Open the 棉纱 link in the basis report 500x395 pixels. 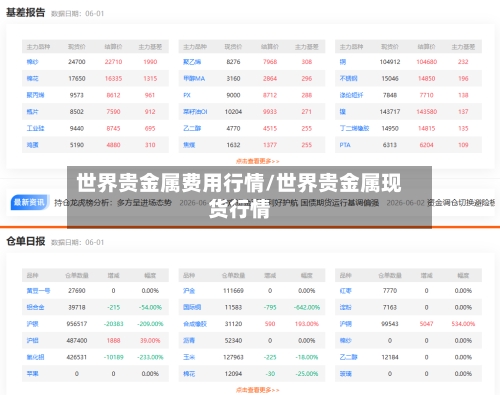pyautogui.click(x=33, y=62)
